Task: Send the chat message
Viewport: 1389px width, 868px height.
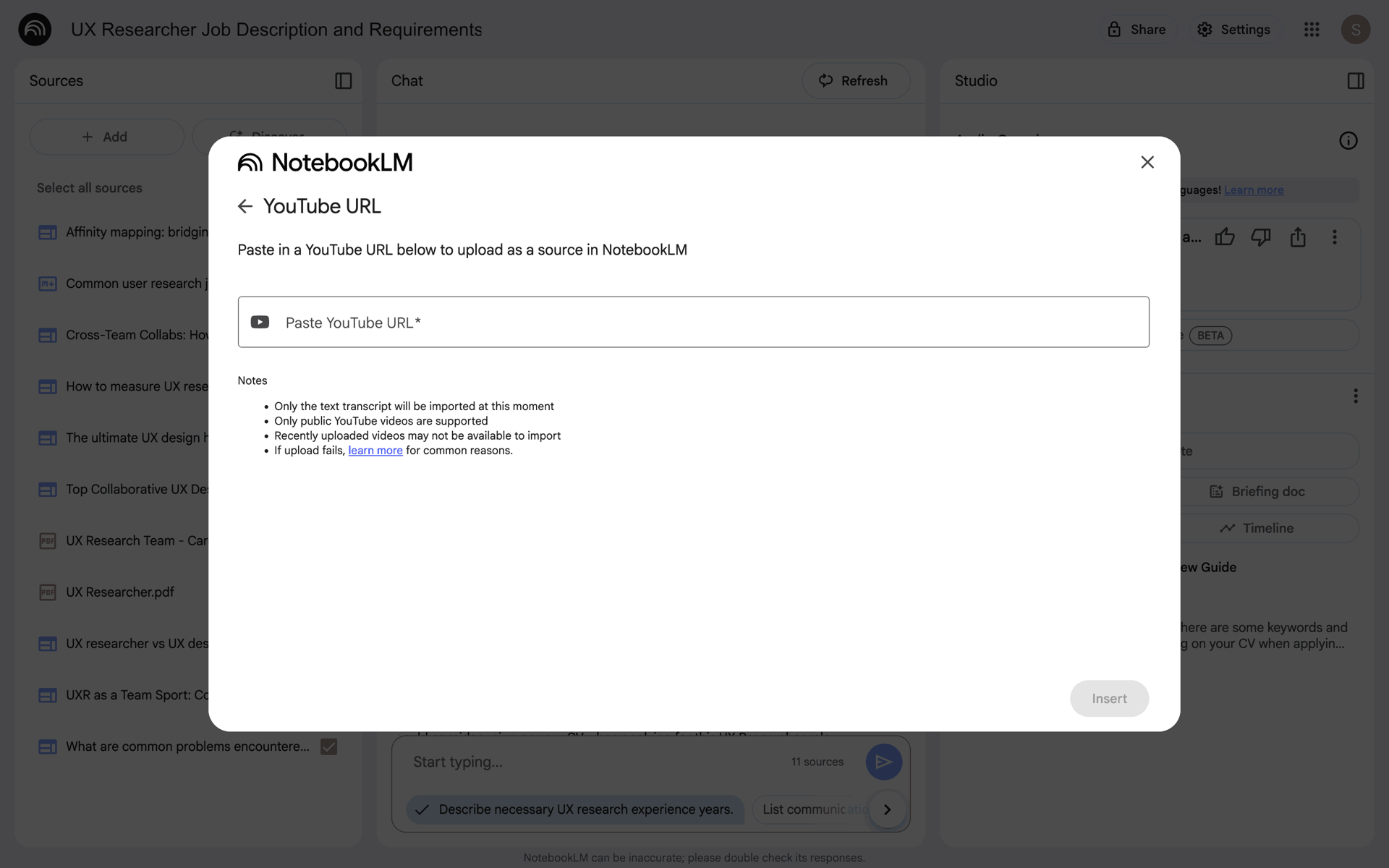Action: (883, 762)
